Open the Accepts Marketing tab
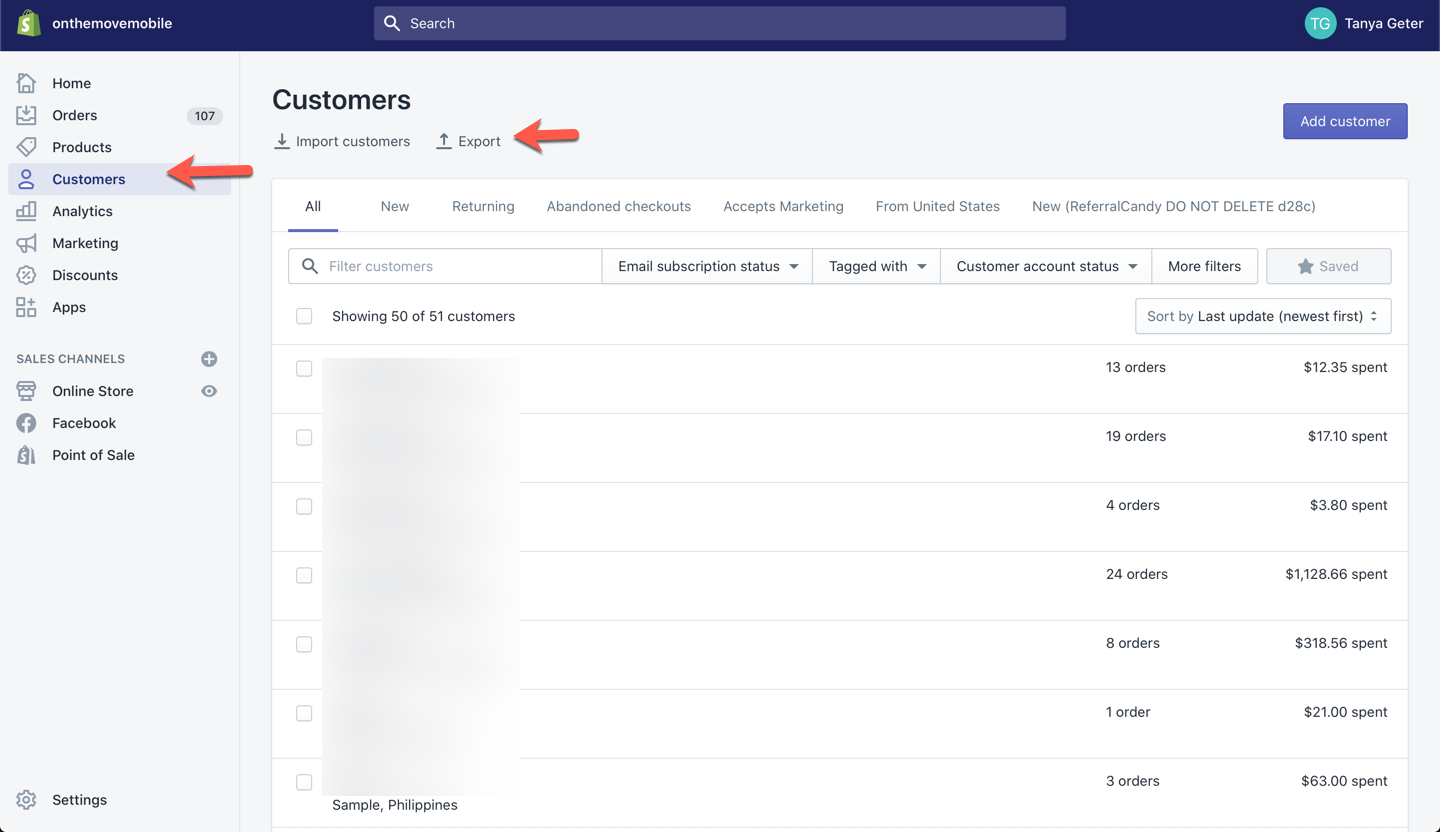The image size is (1440, 832). point(784,206)
